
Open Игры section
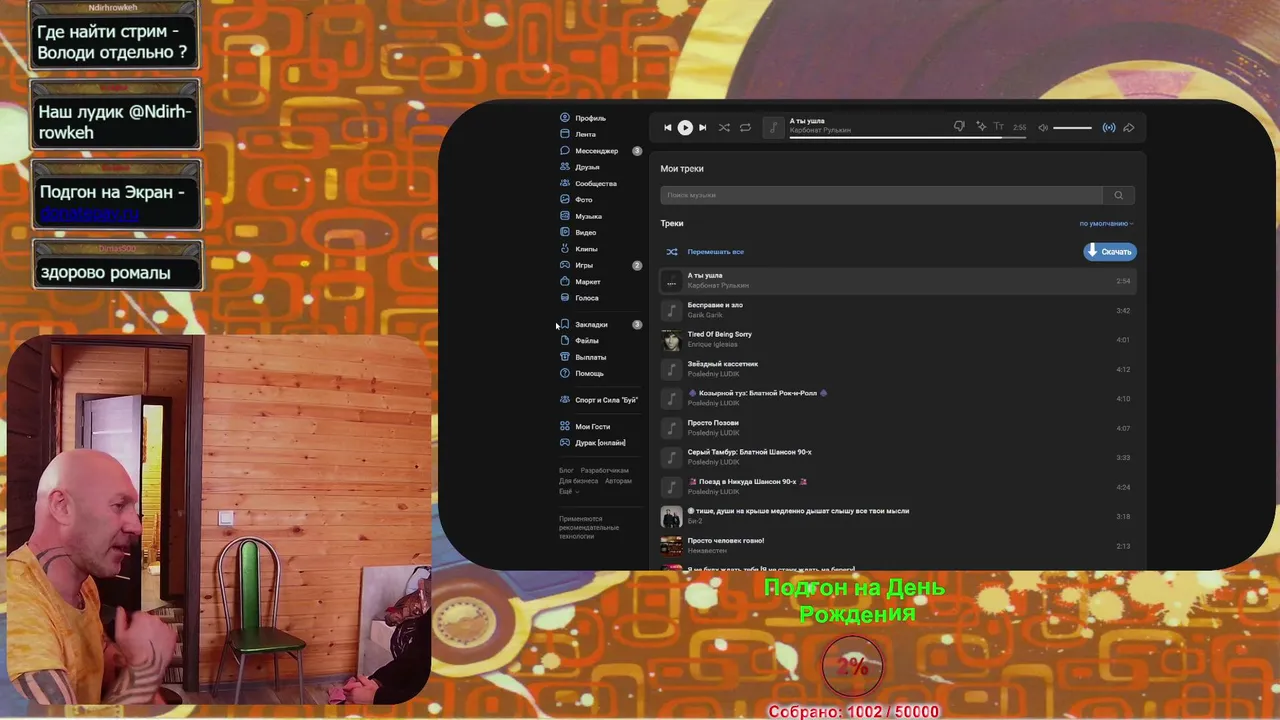[584, 265]
